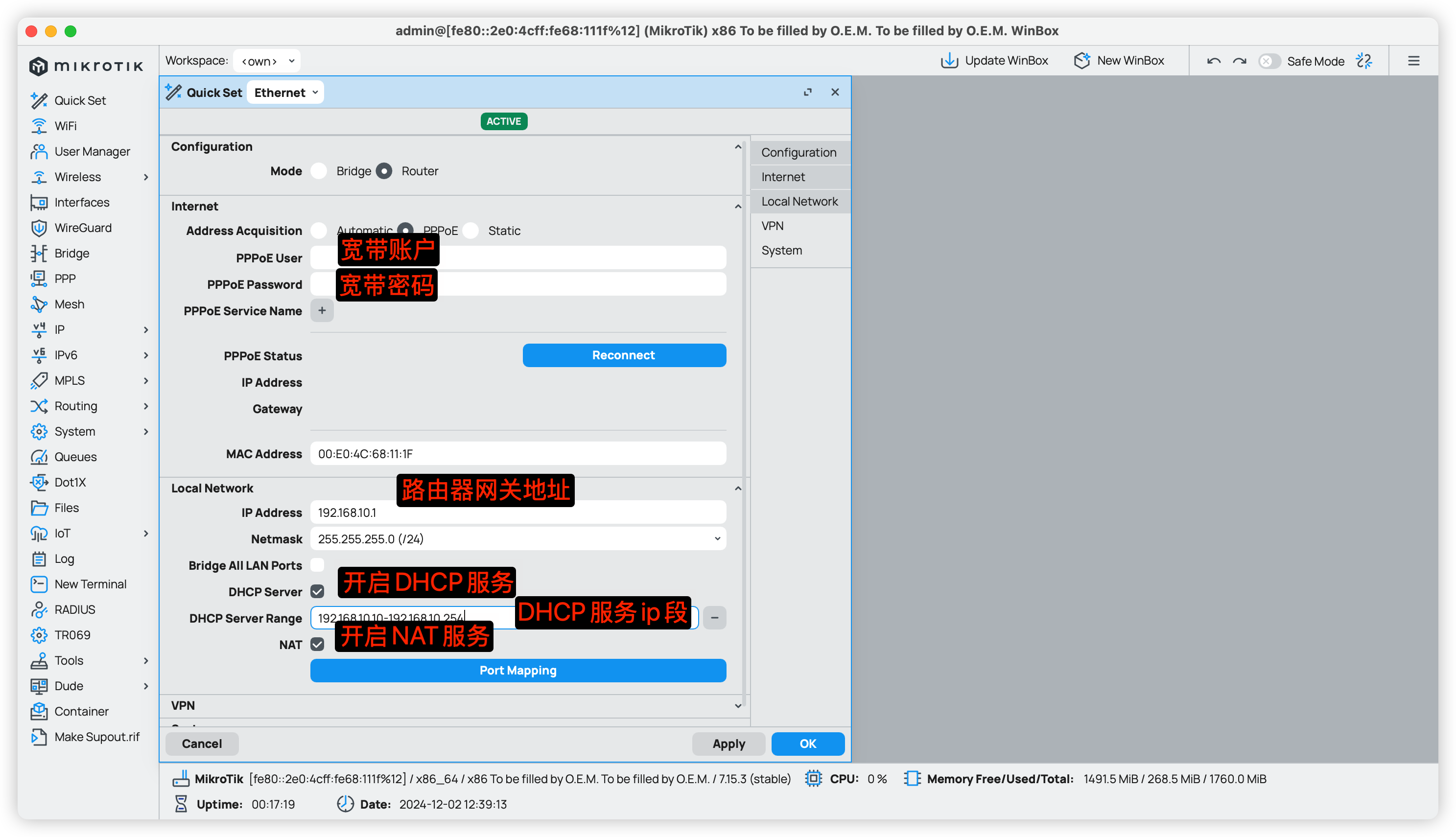Select Router mode radio button
Image resolution: width=1456 pixels, height=837 pixels.
tap(384, 171)
